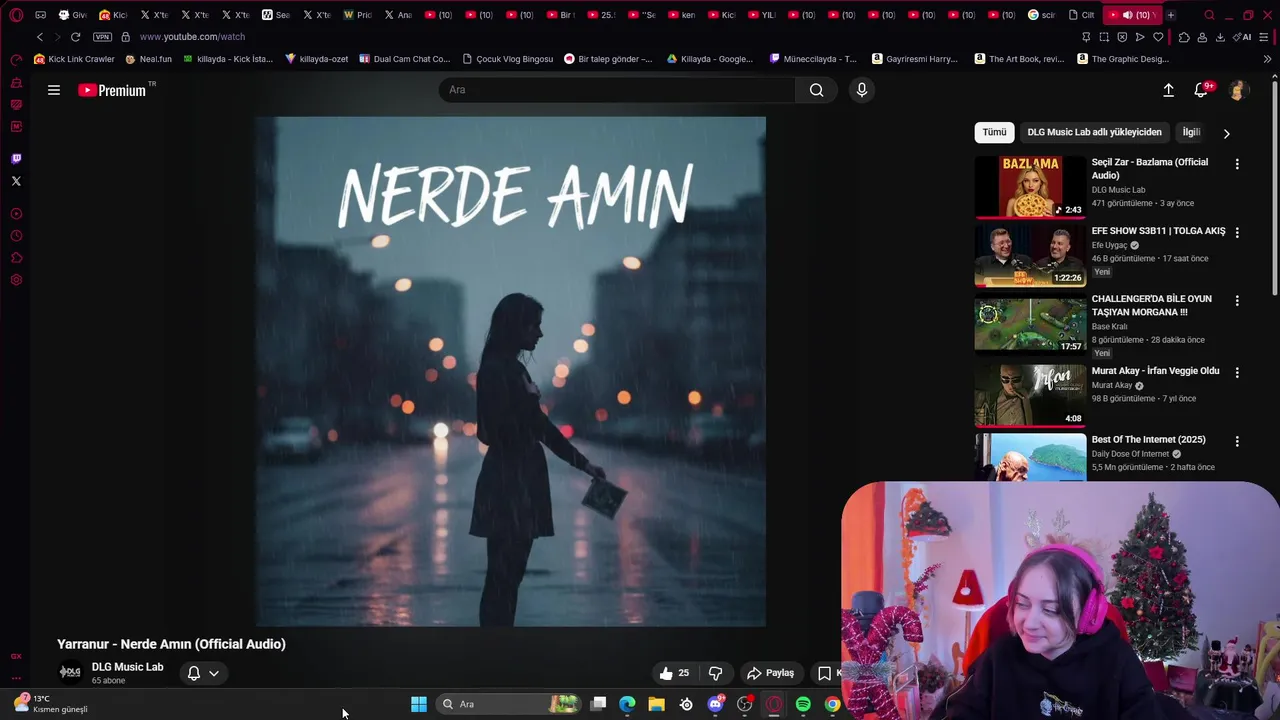This screenshot has height=720, width=1280.
Task: Open Kick Link Crawler bookmark
Action: [x=74, y=59]
